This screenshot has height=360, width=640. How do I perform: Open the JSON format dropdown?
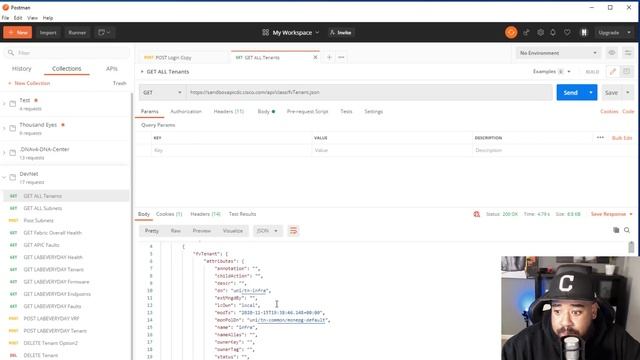tap(267, 231)
